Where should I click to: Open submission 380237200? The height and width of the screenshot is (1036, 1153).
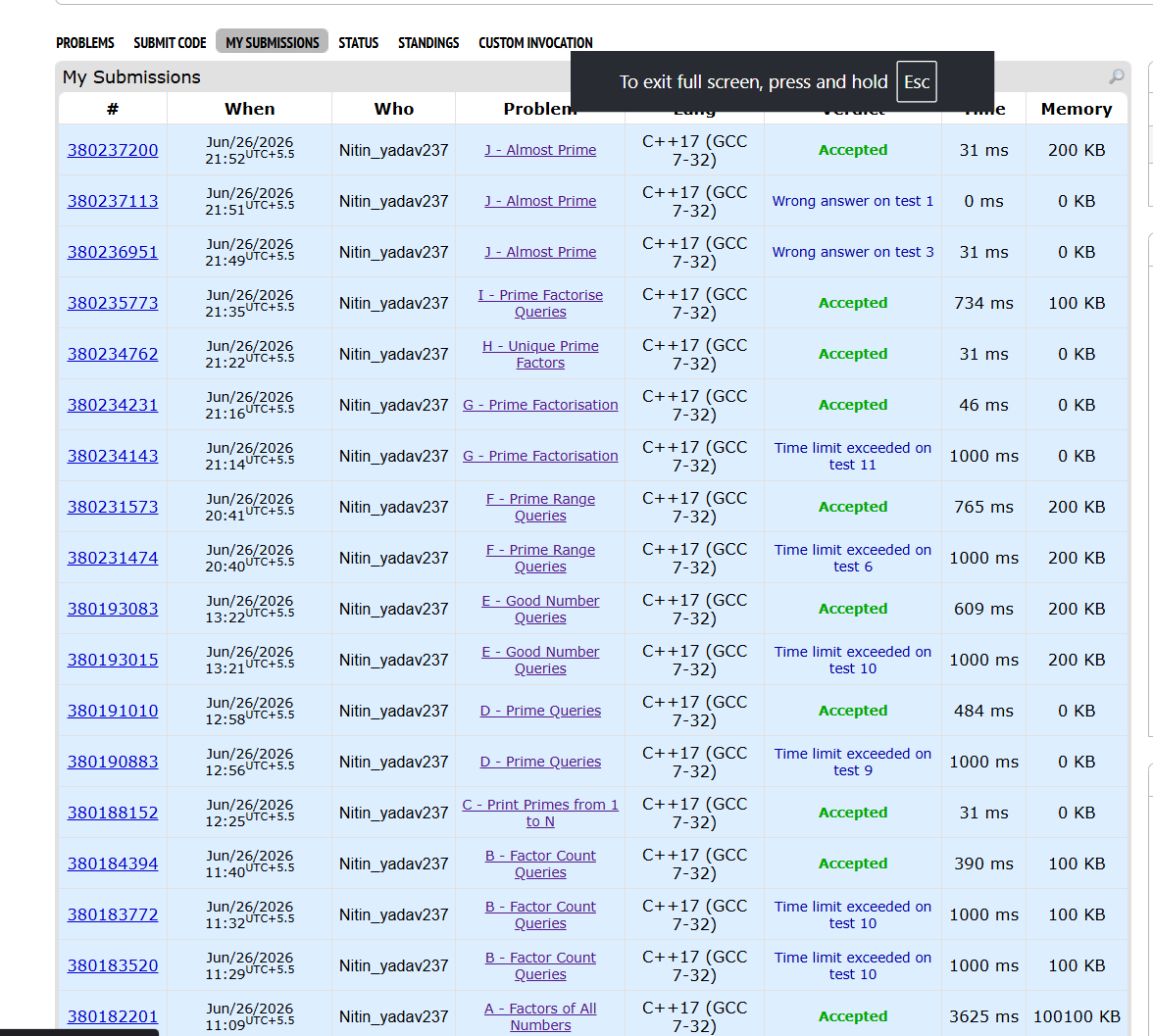click(x=113, y=150)
